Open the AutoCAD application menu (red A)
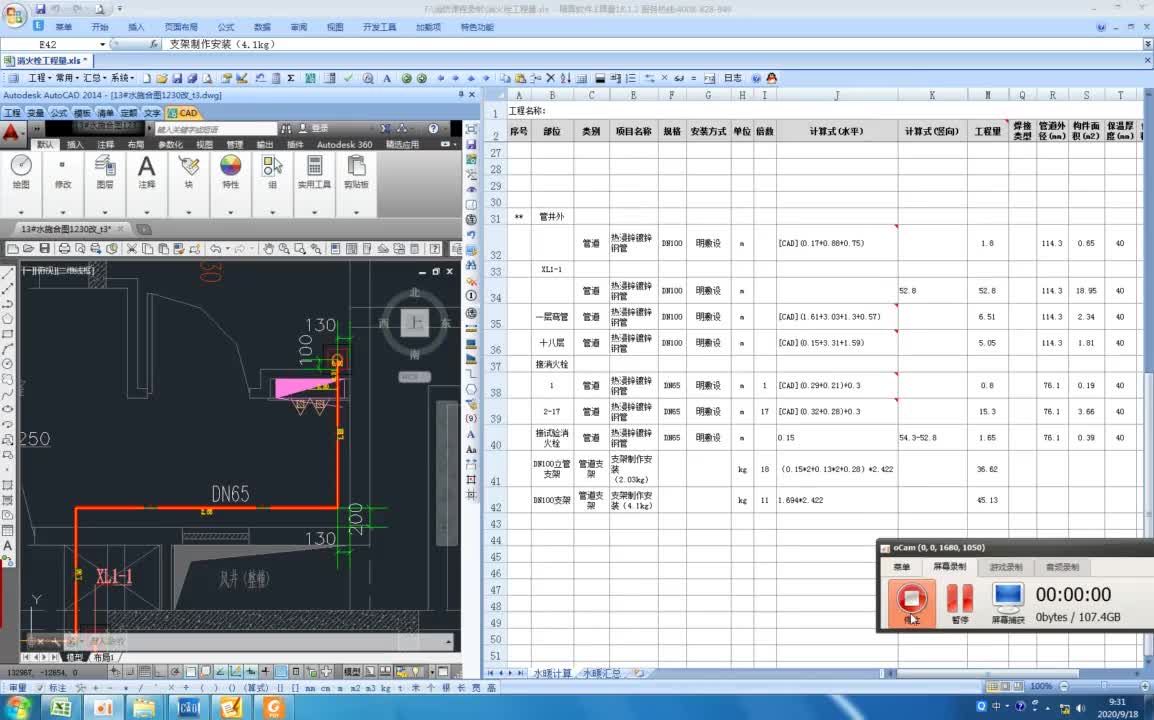 coord(11,133)
